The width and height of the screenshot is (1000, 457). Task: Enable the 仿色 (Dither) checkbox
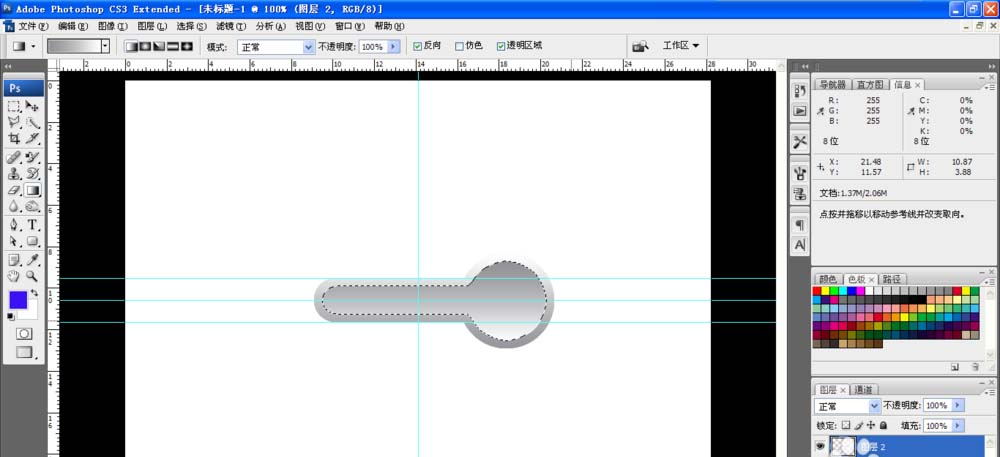click(459, 46)
